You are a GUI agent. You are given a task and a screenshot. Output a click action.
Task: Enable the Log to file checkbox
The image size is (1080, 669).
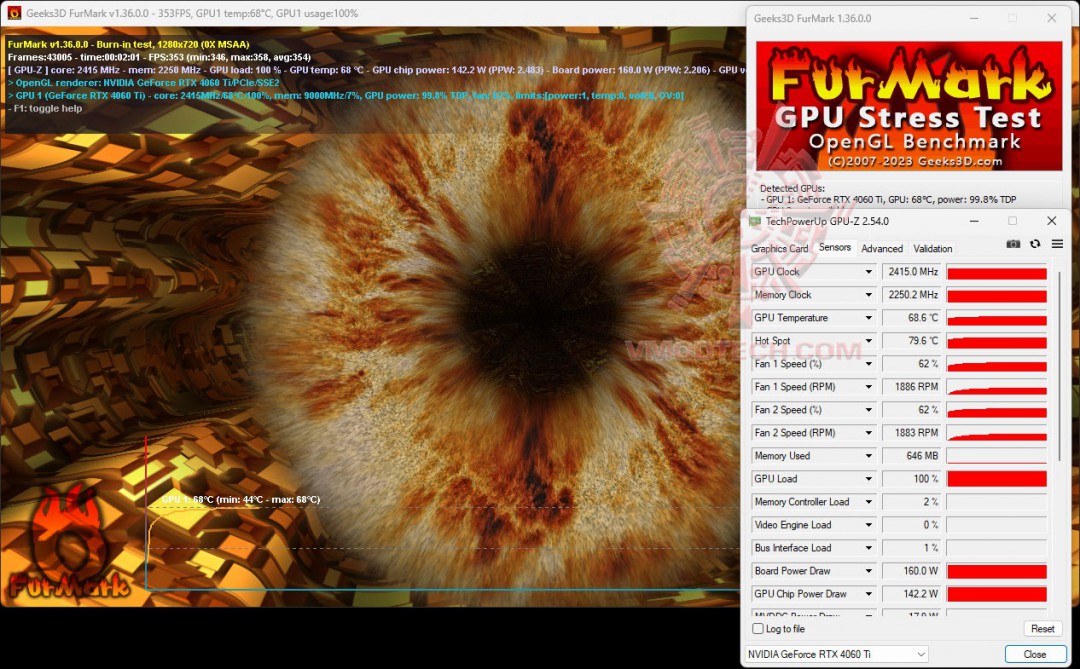758,628
